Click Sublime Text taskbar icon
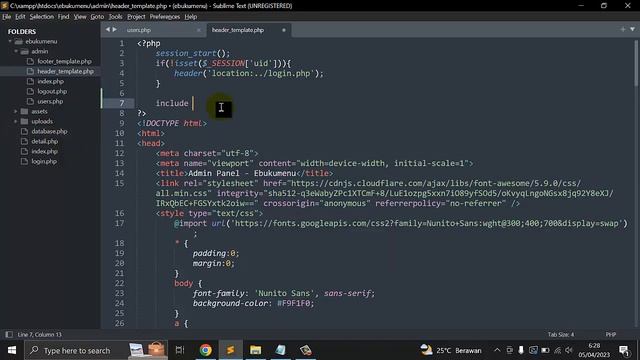640x360 pixels. pyautogui.click(x=230, y=350)
